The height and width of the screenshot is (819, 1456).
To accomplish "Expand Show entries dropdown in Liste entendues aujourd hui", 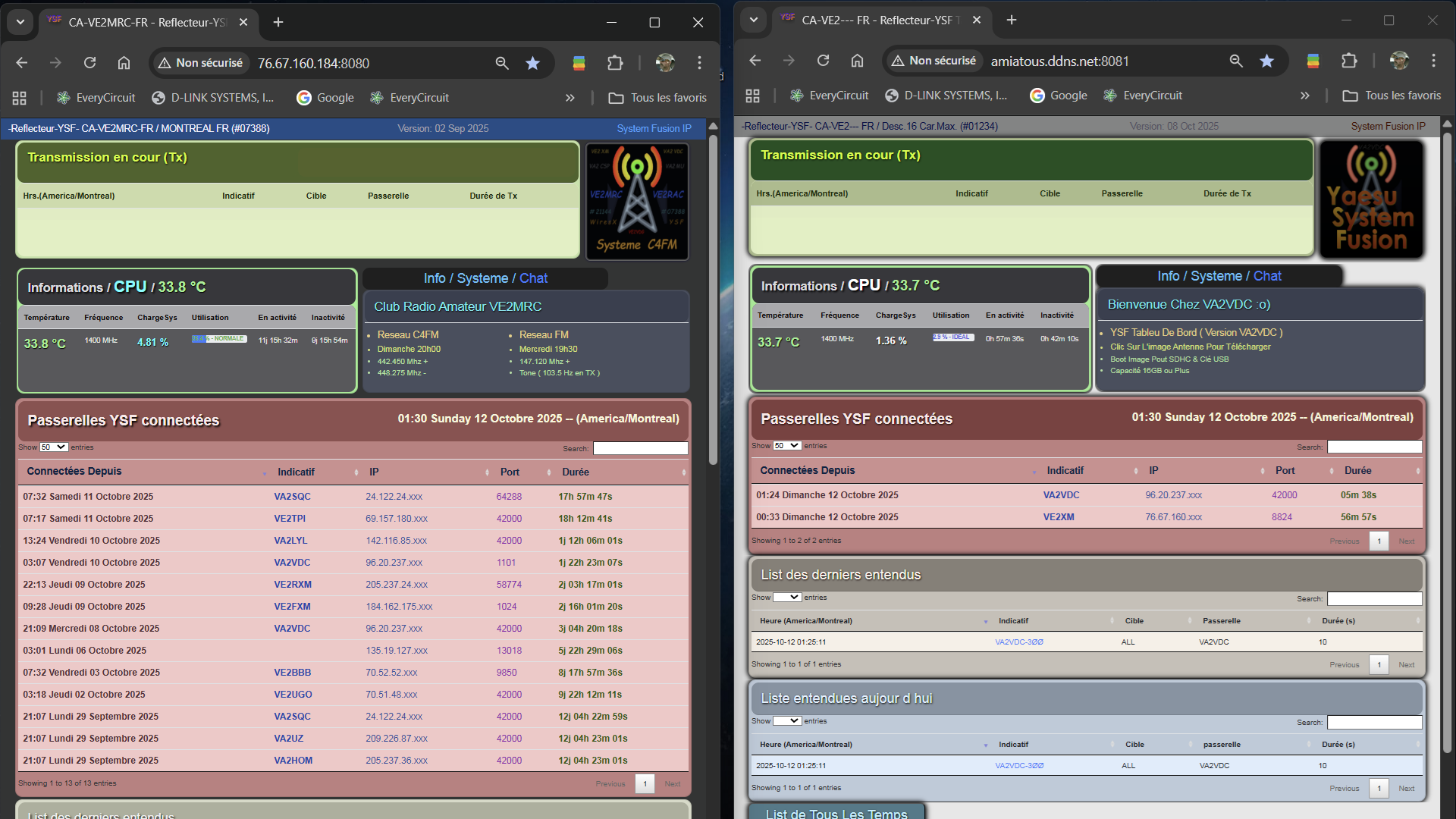I will [x=787, y=721].
